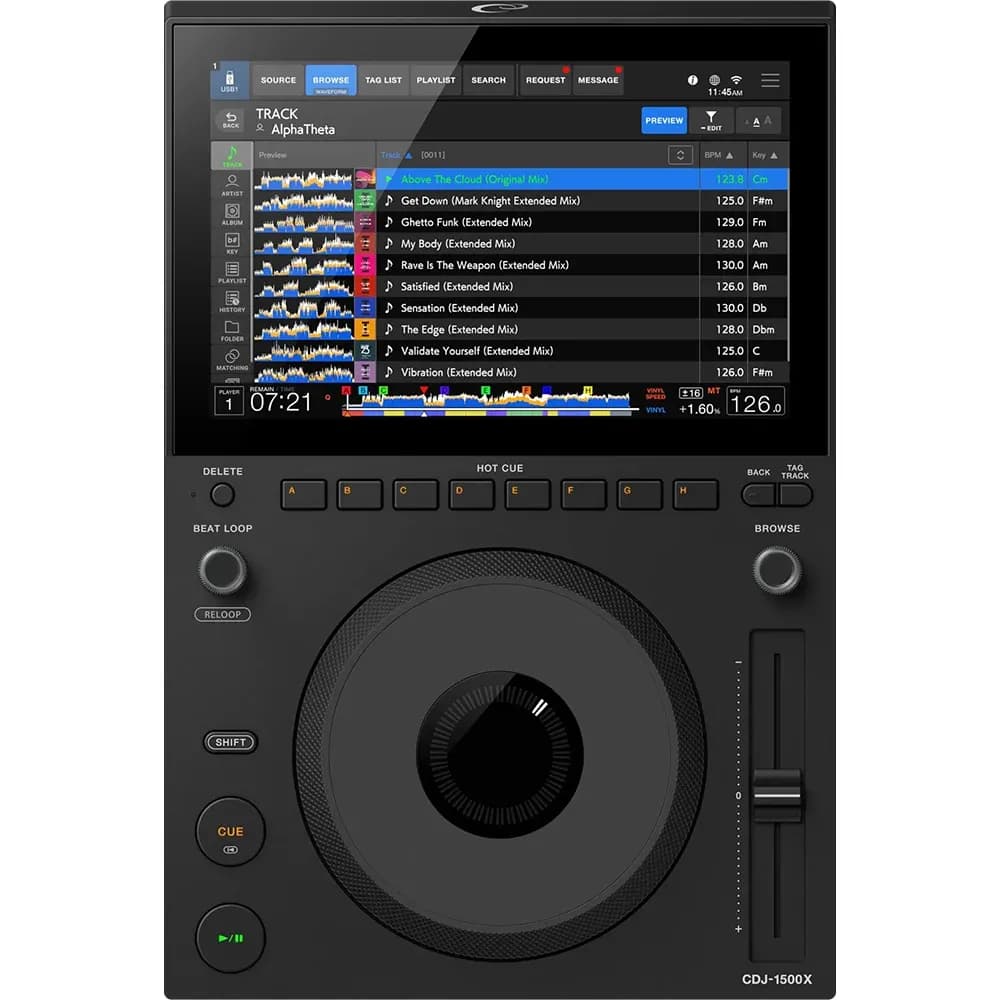Click the tempo fader handle
Image resolution: width=1000 pixels, height=1000 pixels.
[777, 795]
